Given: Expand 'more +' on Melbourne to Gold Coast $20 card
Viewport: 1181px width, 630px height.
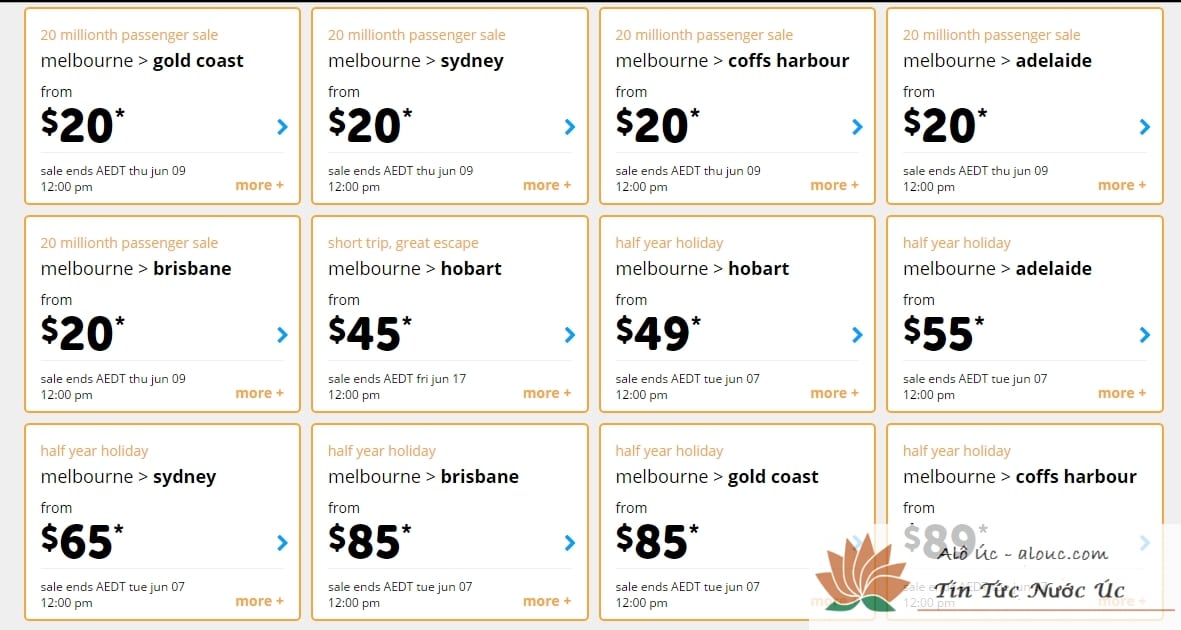Looking at the screenshot, I should (259, 185).
